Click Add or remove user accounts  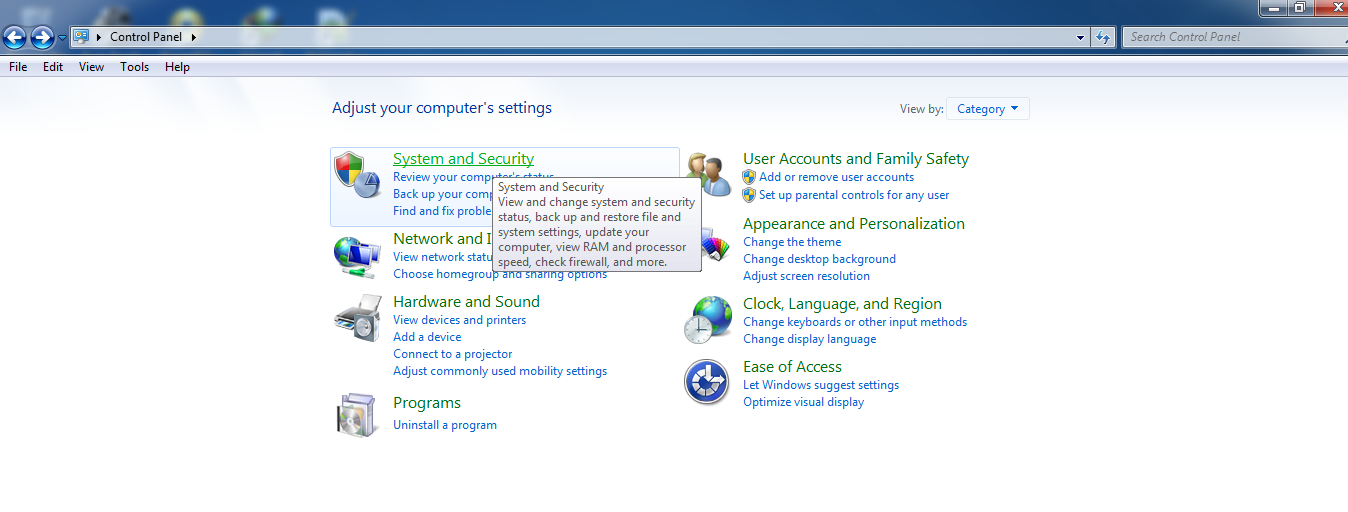[x=836, y=177]
